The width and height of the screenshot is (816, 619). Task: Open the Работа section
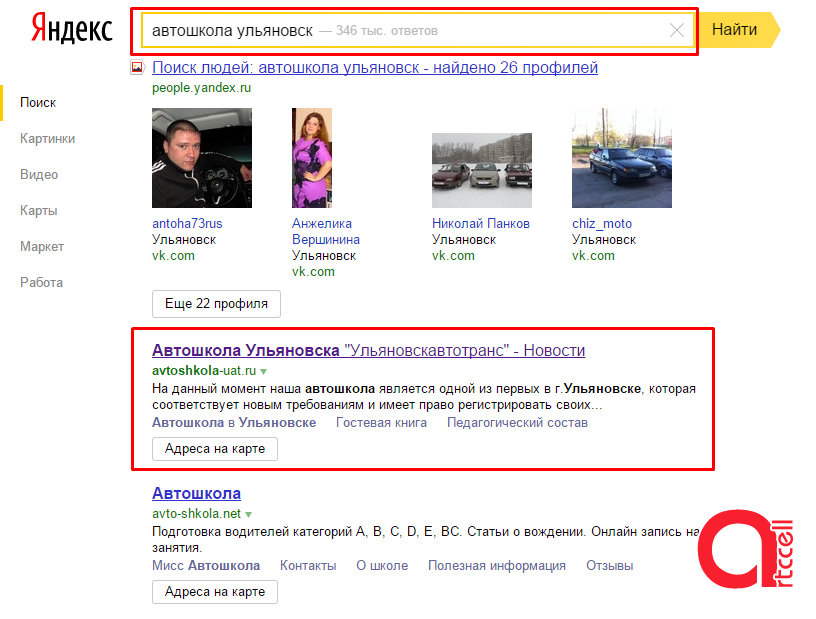(x=41, y=282)
